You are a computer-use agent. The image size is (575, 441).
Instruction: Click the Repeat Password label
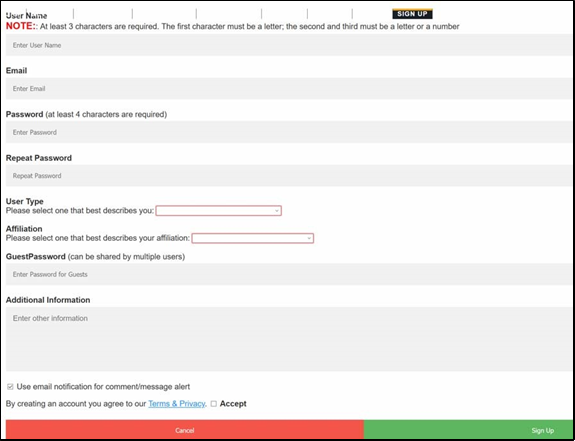pos(39,158)
